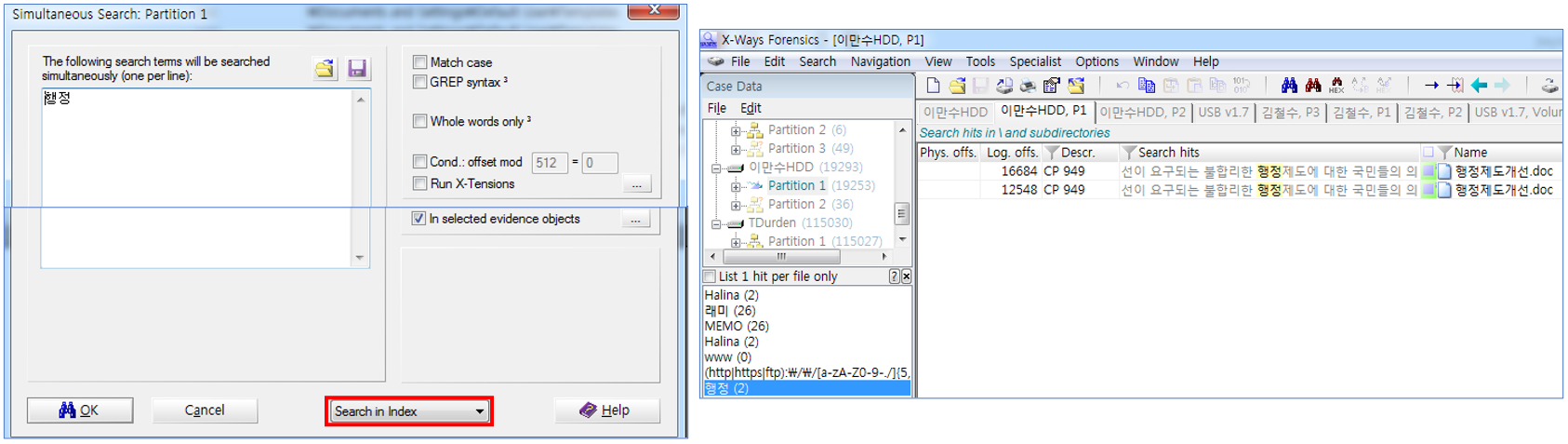Click the case tree vertical scrollbar thumb

[901, 213]
